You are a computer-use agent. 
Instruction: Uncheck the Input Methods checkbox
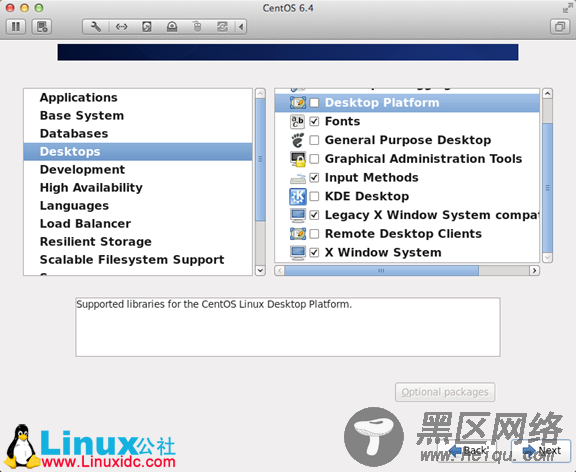314,178
